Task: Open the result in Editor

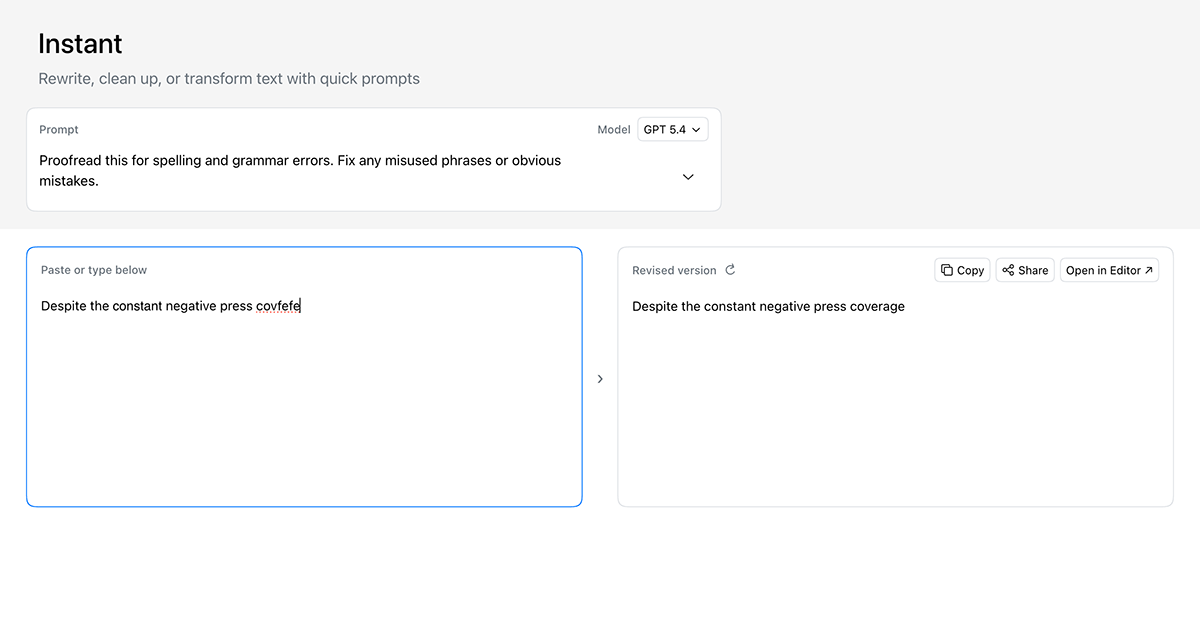Action: [x=1109, y=270]
